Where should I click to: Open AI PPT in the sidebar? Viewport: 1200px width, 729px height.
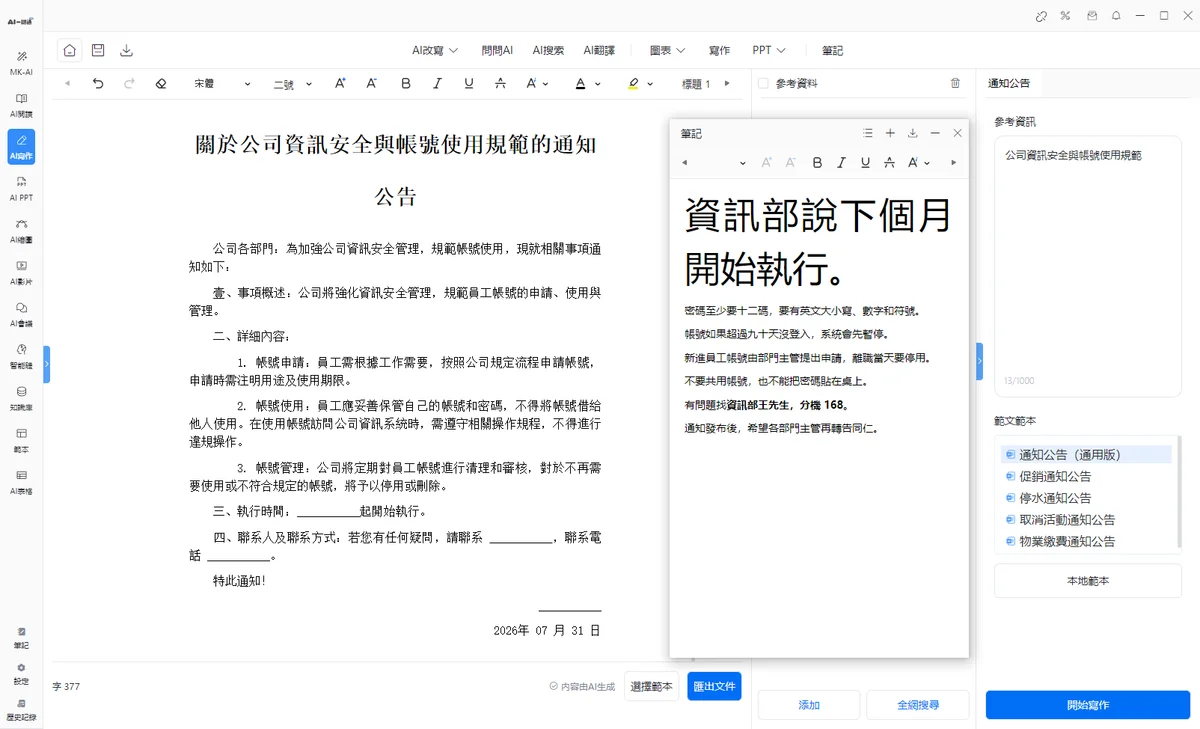point(21,189)
